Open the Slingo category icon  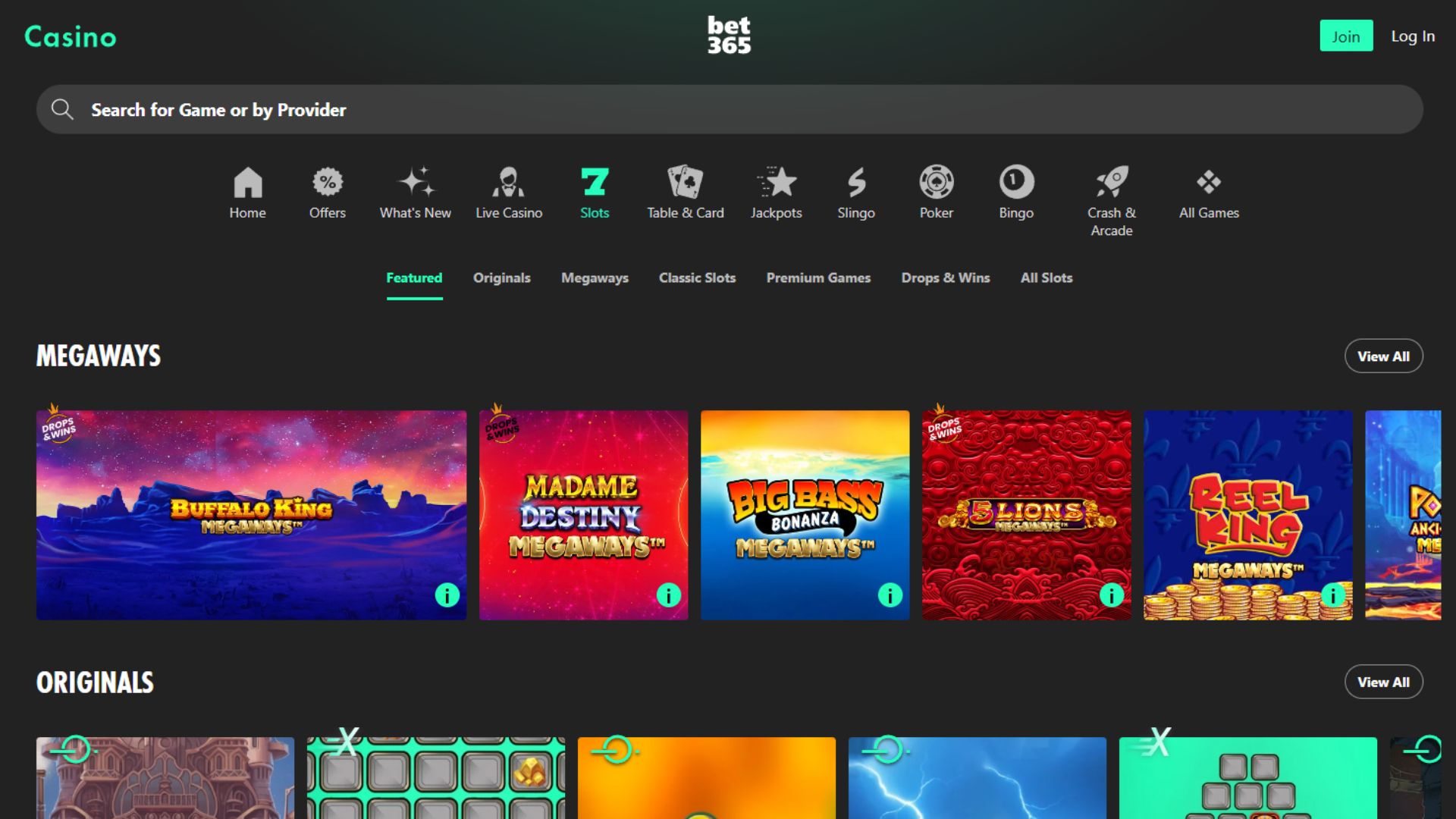[x=856, y=182]
